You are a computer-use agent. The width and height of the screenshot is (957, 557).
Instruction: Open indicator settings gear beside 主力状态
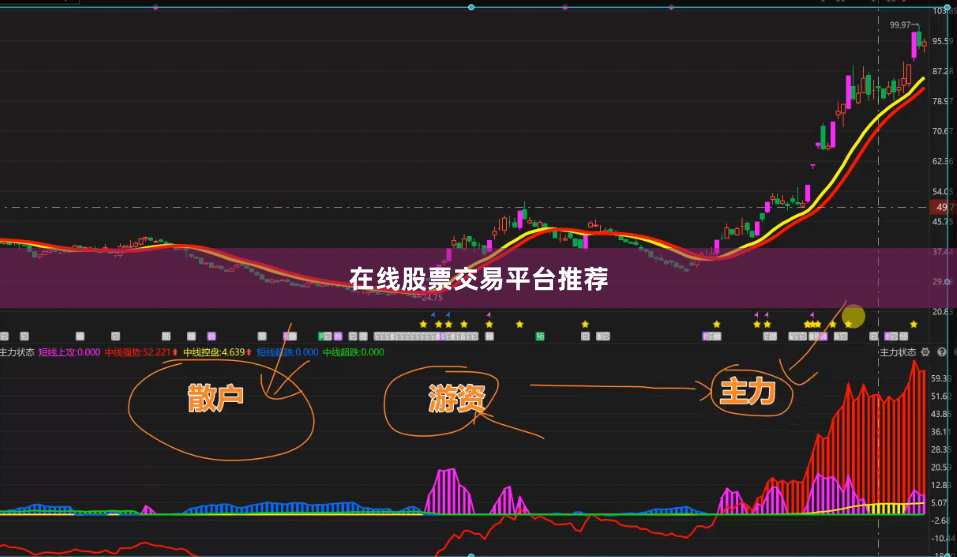click(x=925, y=352)
